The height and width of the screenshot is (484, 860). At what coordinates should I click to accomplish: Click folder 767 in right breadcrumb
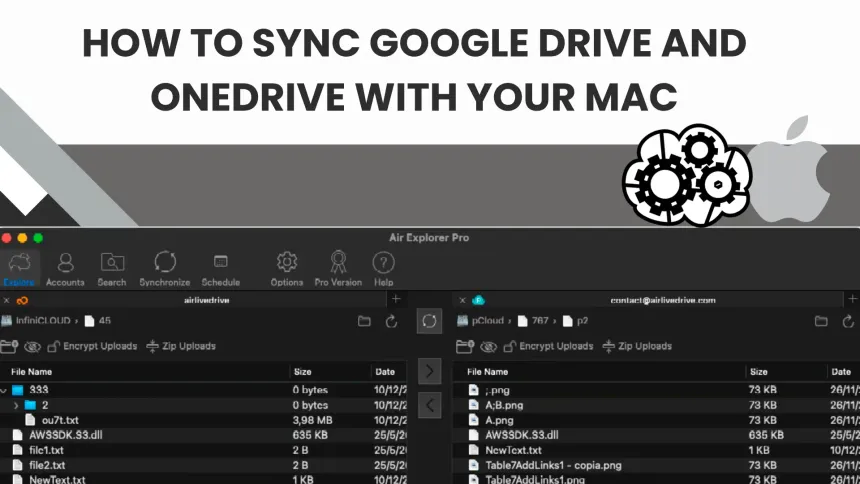click(533, 321)
